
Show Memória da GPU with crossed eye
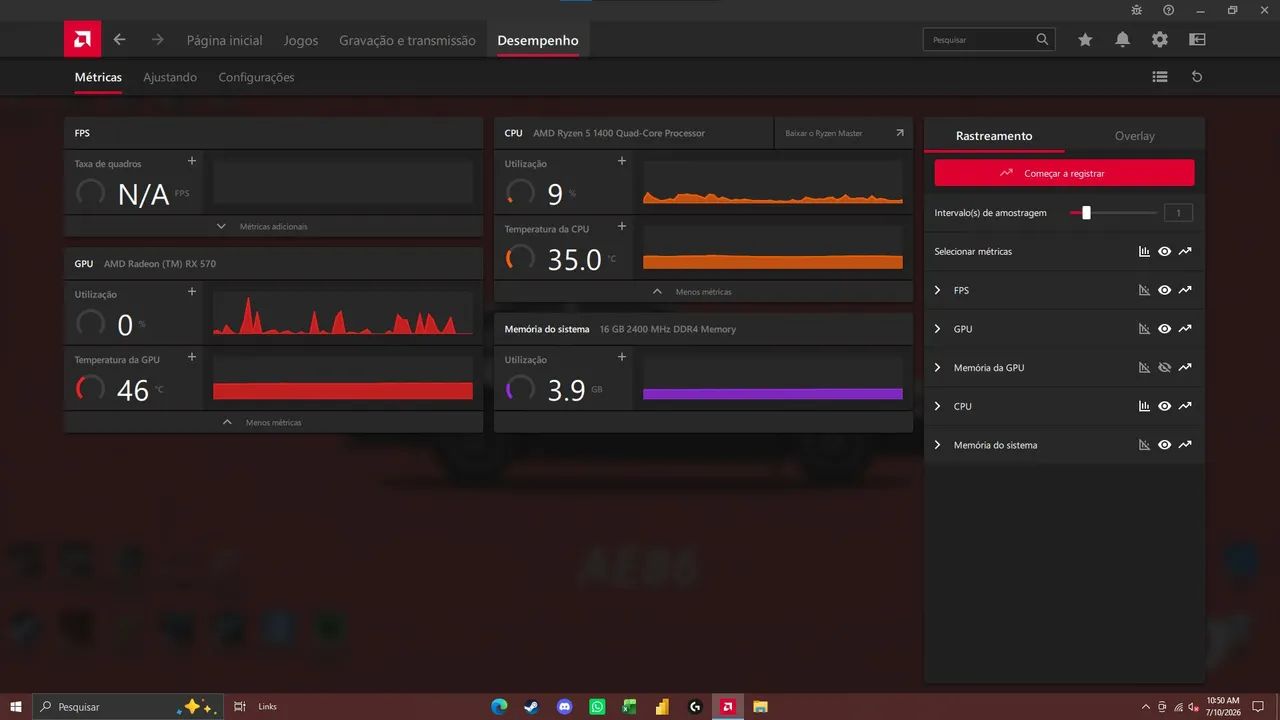click(x=1164, y=368)
